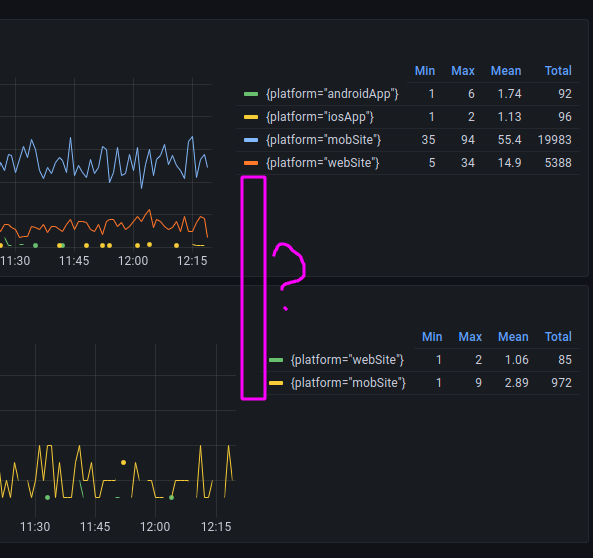593x558 pixels.
Task: Select mean value 1.06 in lower legend
Action: click(x=517, y=360)
